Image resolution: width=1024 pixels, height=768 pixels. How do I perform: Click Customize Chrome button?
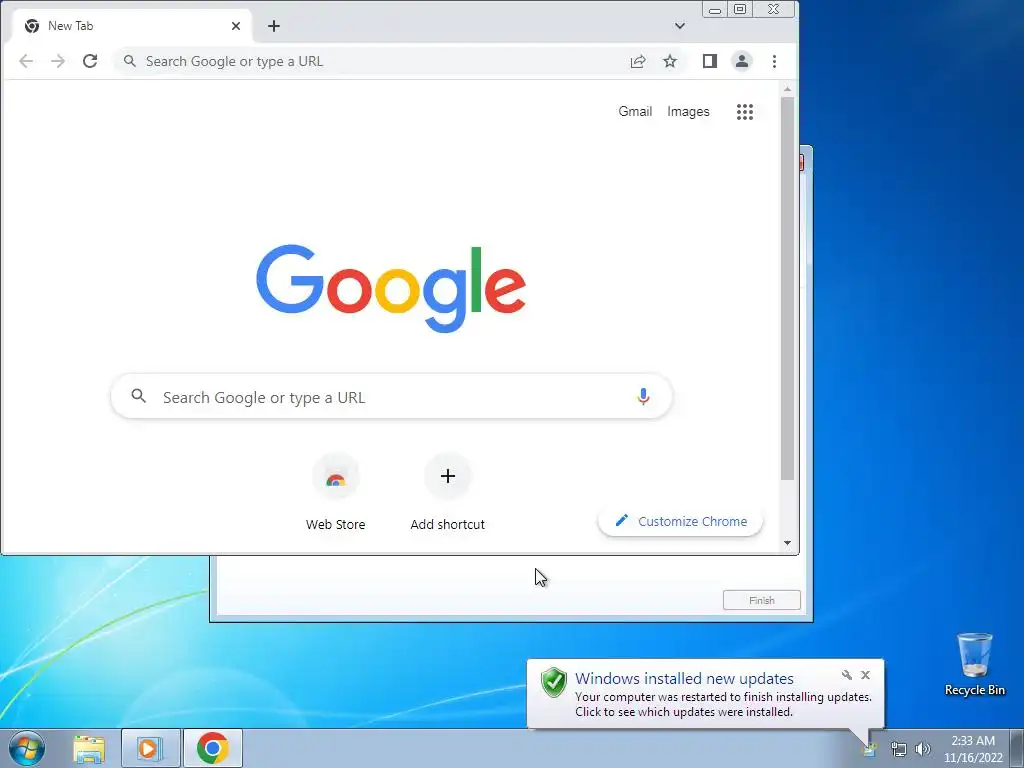click(x=680, y=521)
